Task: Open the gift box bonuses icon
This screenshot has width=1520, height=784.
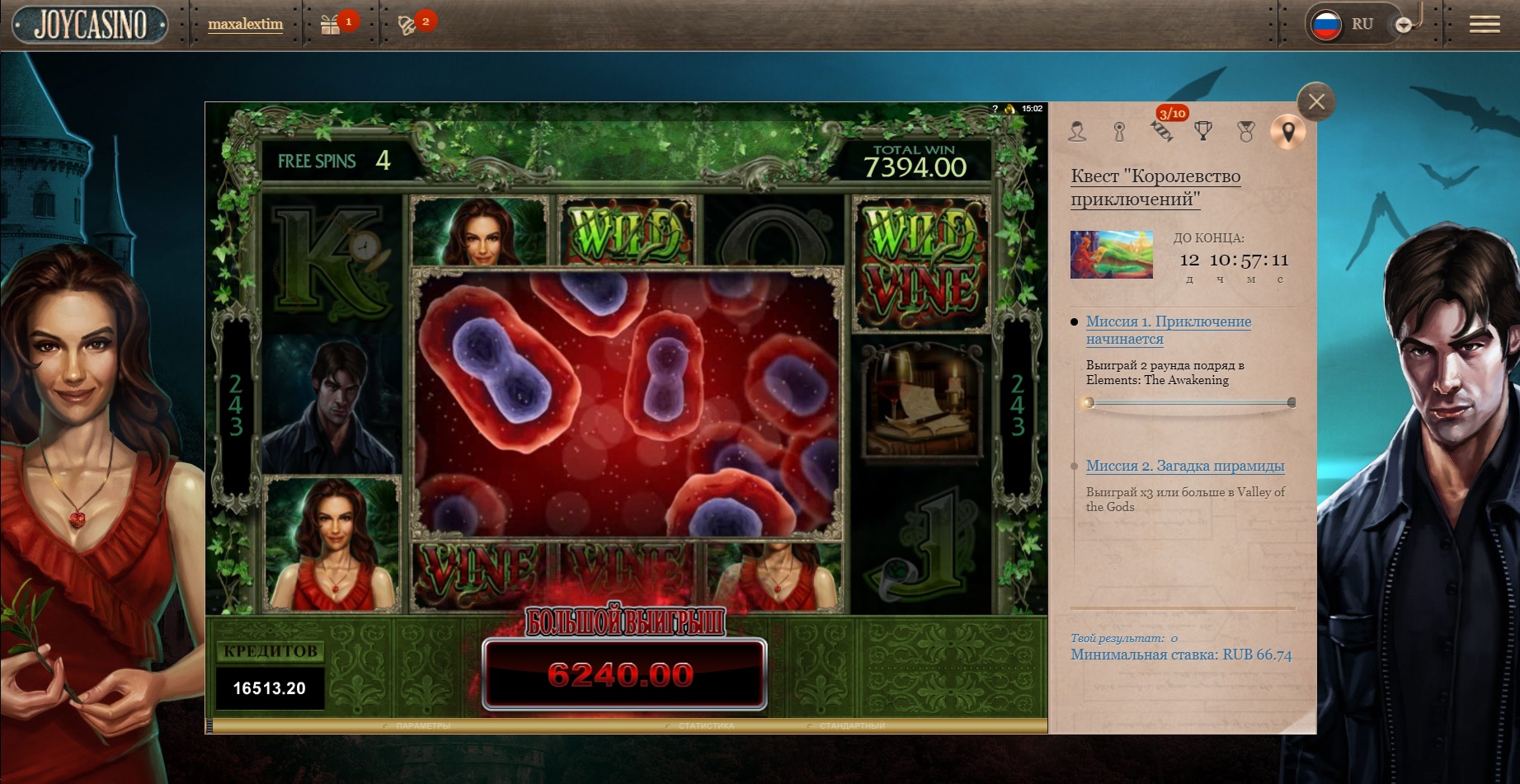Action: (331, 25)
